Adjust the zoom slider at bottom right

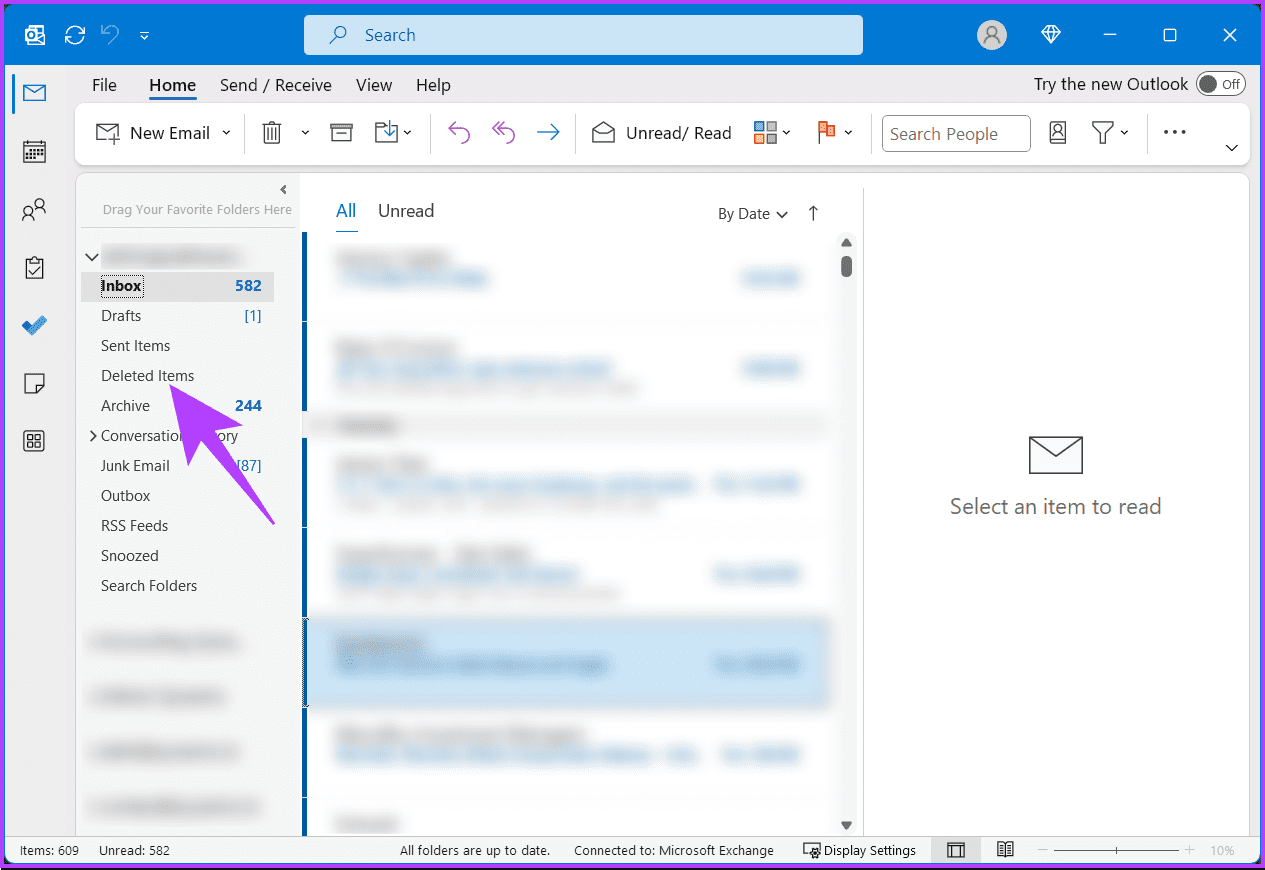(1115, 850)
